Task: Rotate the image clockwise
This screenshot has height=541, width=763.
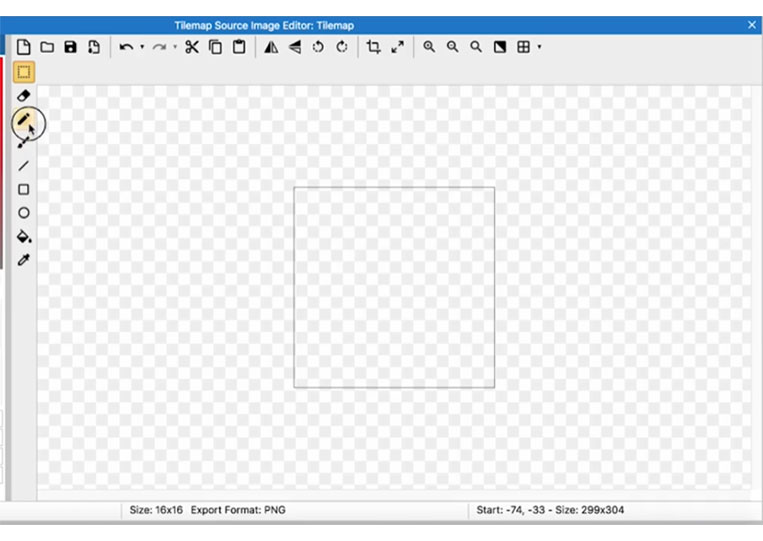Action: click(342, 47)
